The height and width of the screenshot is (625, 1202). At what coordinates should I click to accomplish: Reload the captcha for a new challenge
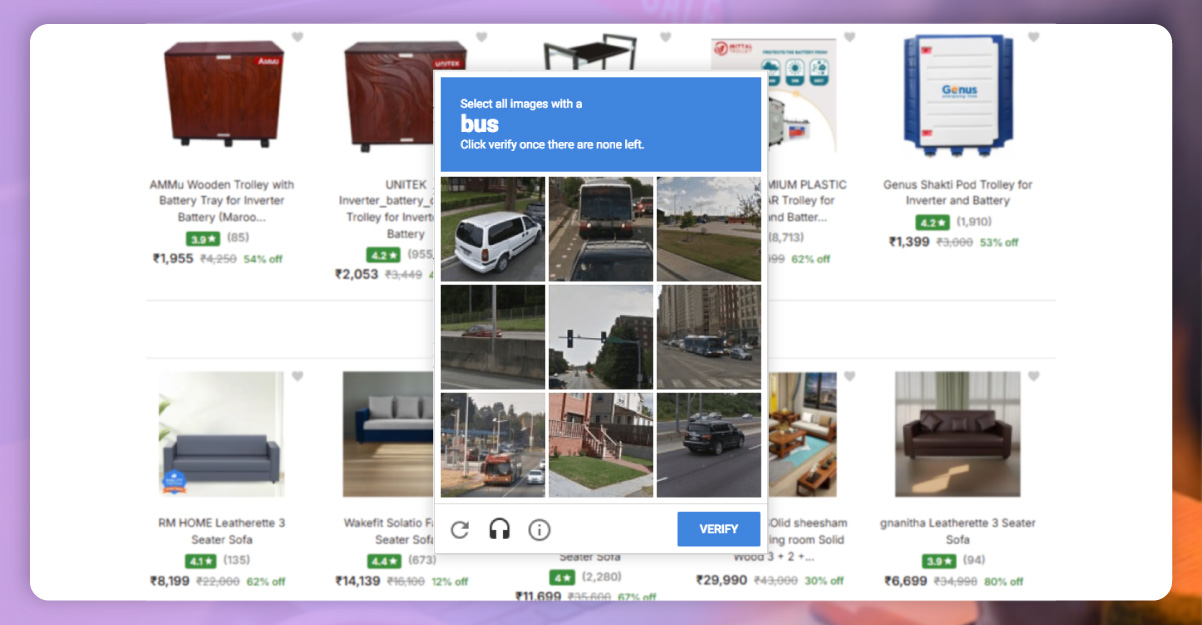[x=461, y=529]
